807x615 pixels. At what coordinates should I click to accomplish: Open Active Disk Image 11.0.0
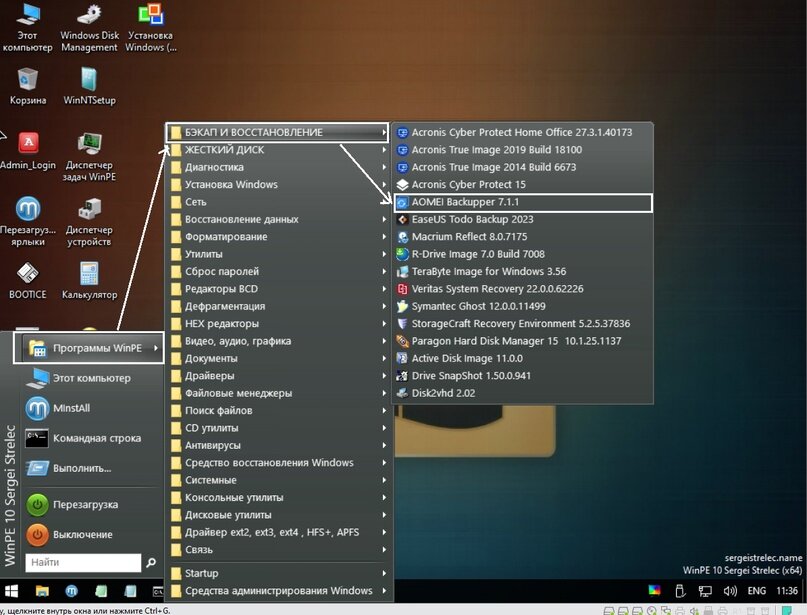click(523, 359)
